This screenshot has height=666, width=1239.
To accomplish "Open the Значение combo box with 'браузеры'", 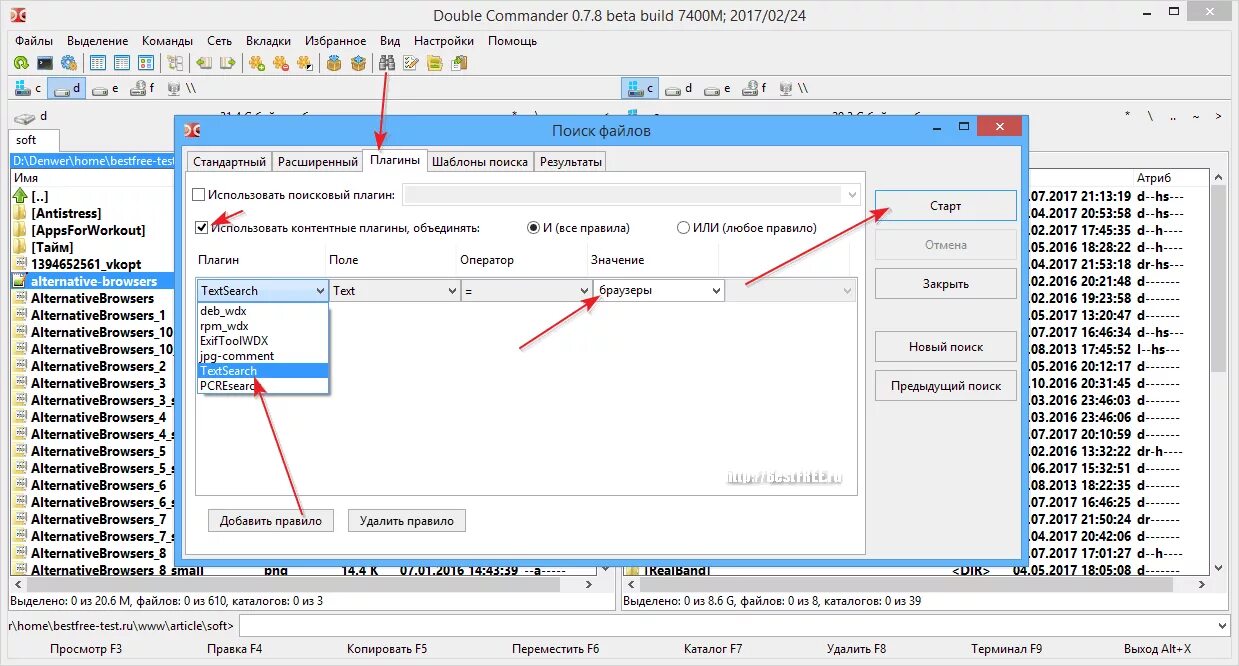I will click(659, 290).
